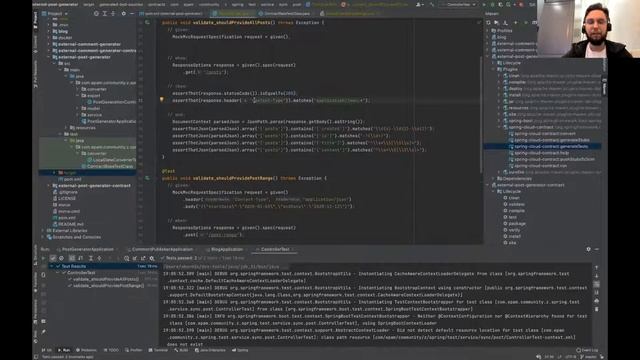Click the yellow intention lightbulb in editor

tap(162, 100)
